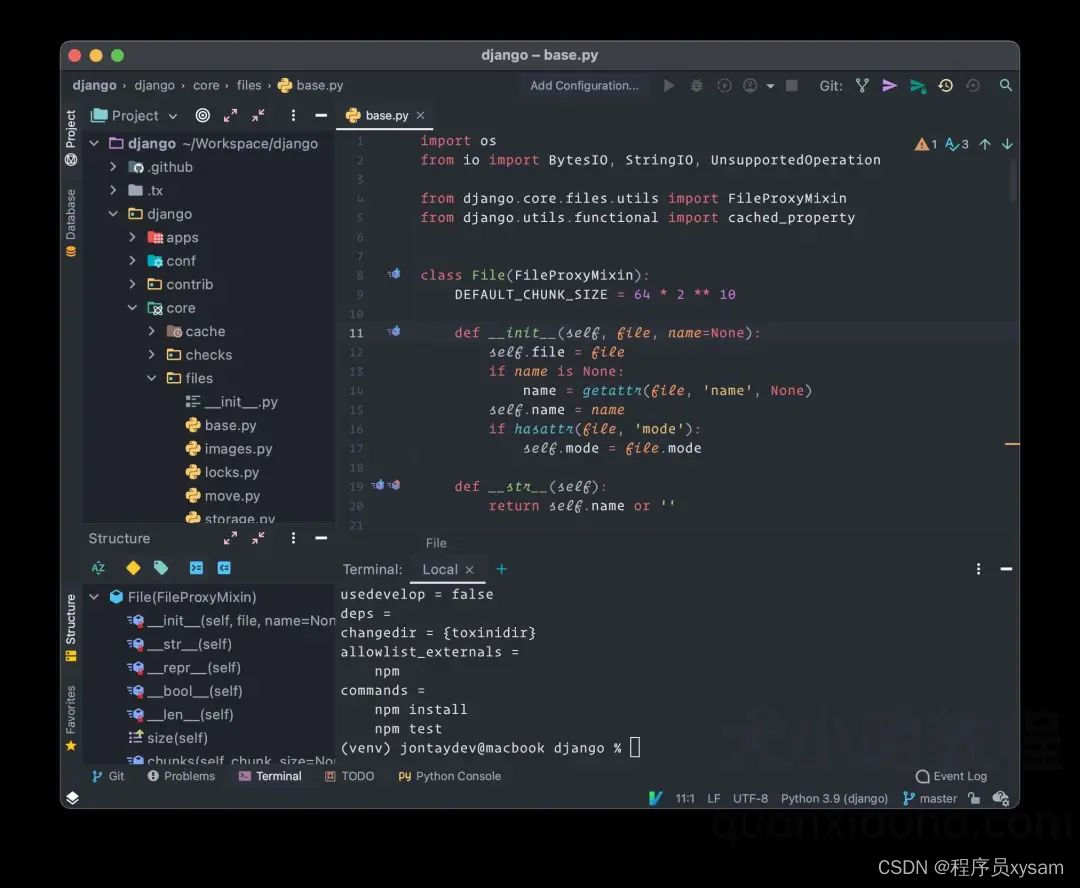Expand the checks folder

(152, 355)
